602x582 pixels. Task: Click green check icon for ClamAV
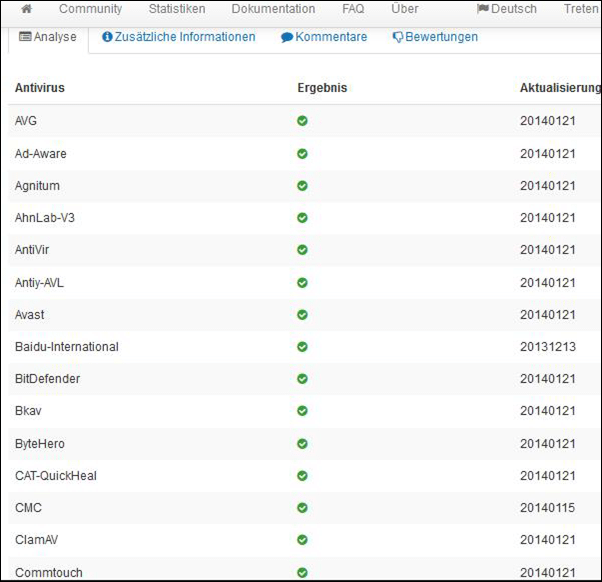pyautogui.click(x=302, y=540)
